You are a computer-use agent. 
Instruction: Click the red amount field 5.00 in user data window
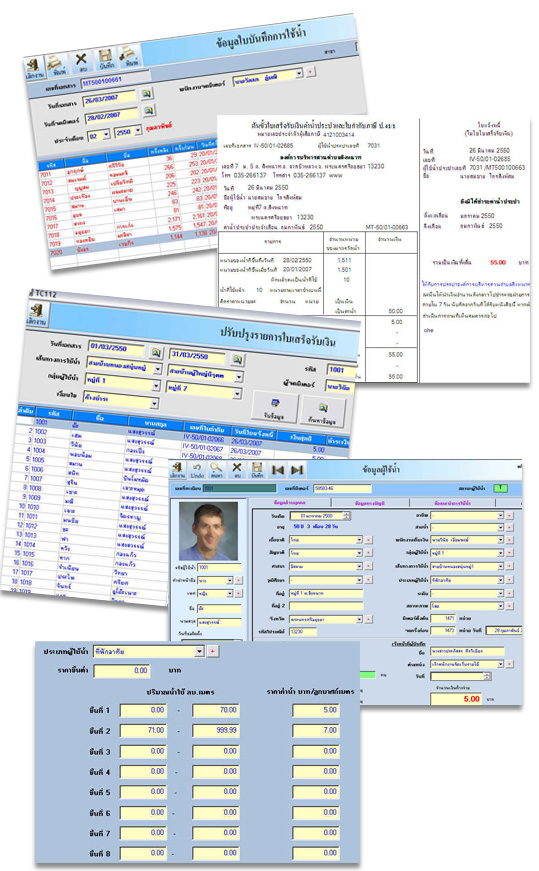pyautogui.click(x=457, y=699)
